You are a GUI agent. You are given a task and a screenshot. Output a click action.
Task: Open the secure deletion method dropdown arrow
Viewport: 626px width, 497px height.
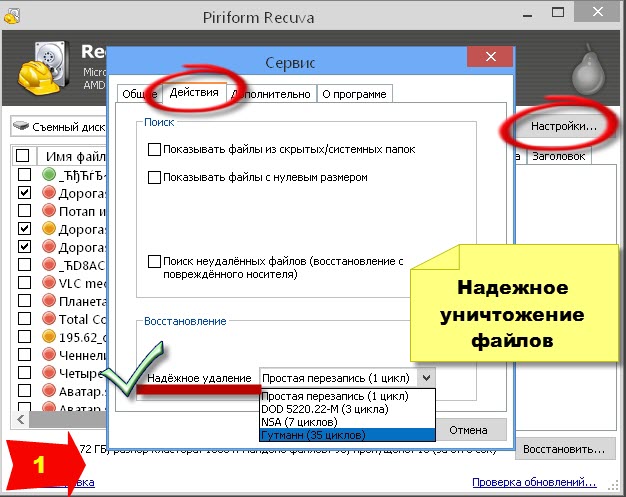(426, 378)
